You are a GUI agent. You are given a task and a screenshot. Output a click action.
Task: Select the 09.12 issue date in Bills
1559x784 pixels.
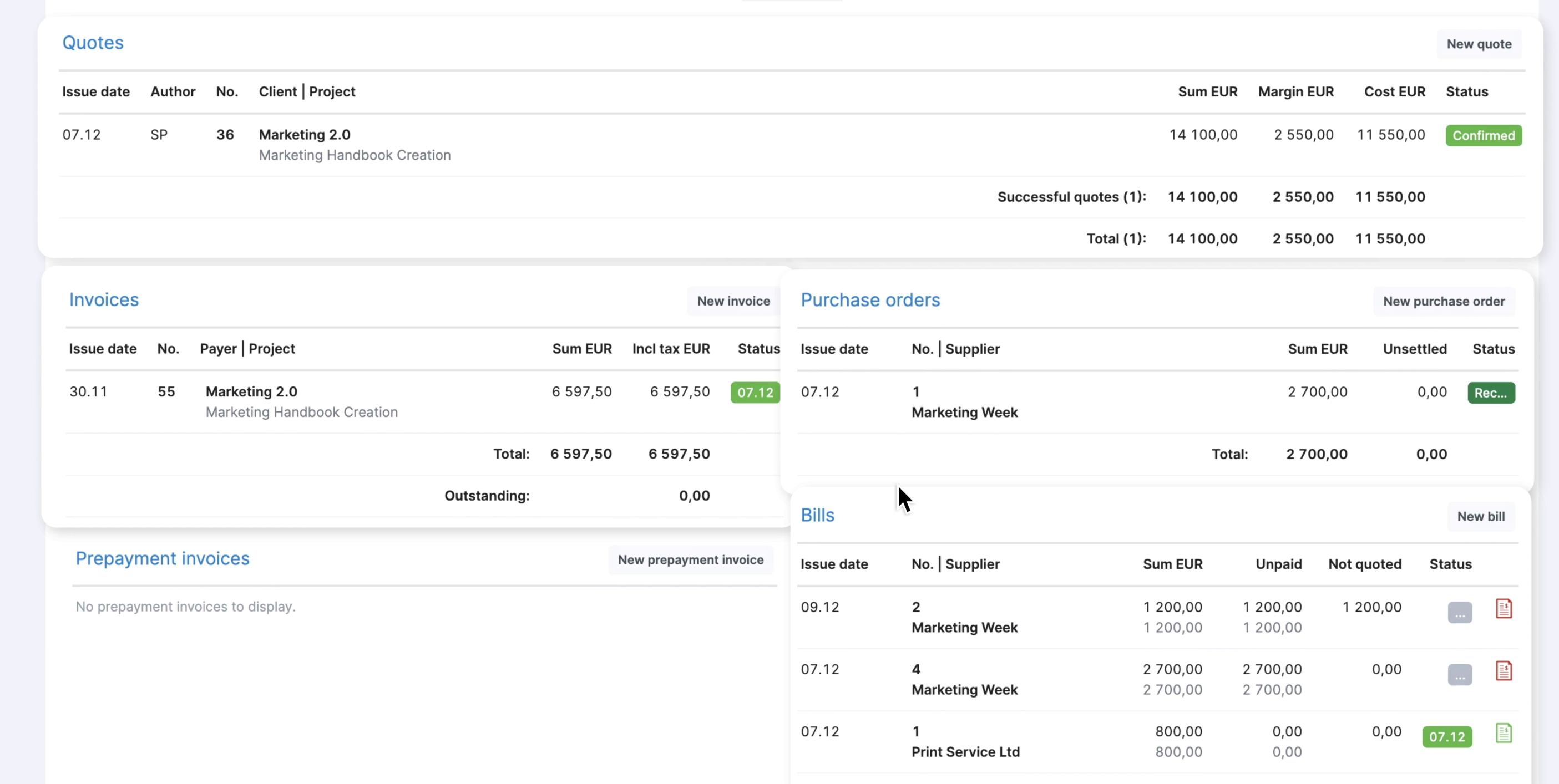point(820,607)
